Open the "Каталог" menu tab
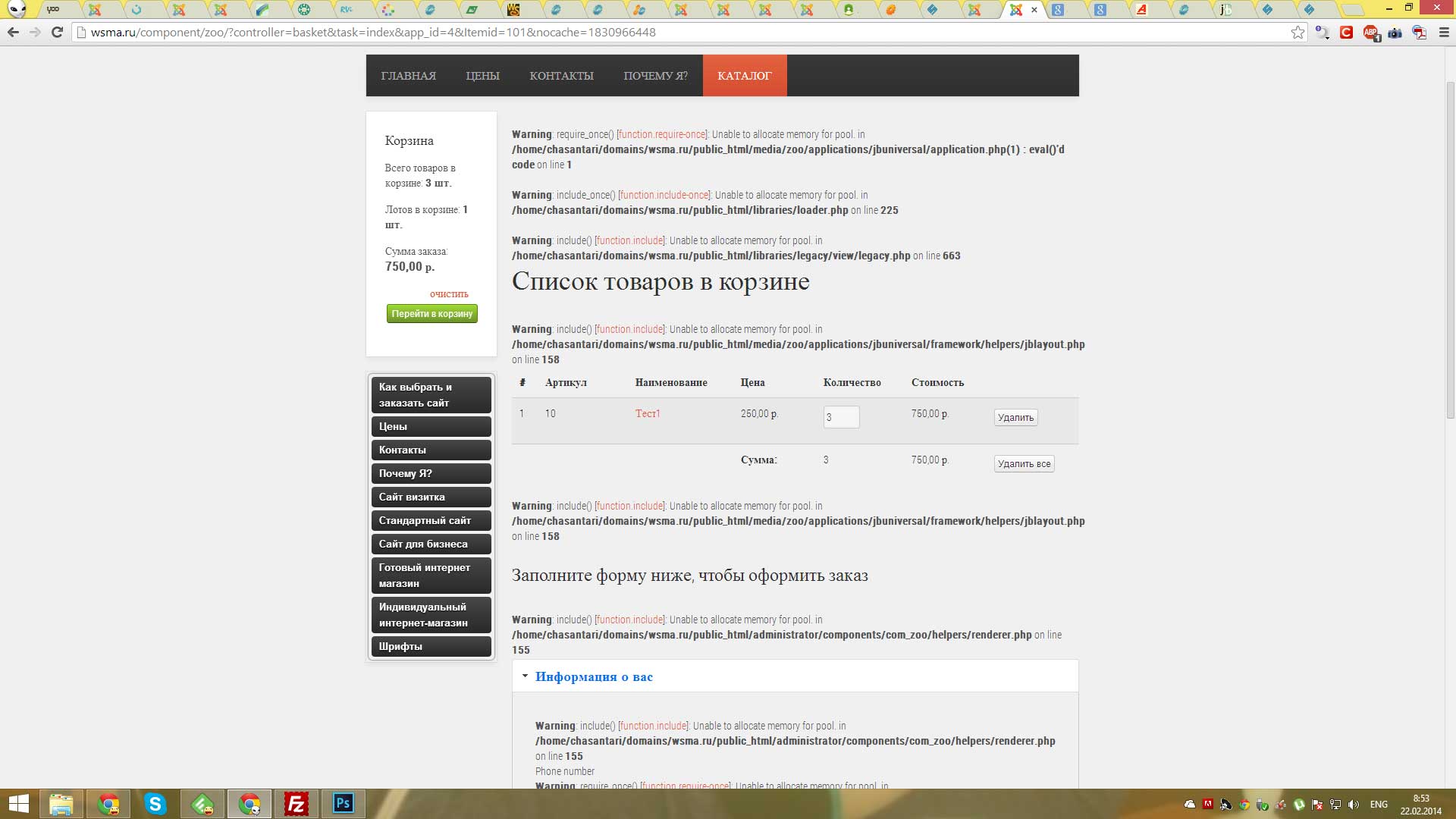Image resolution: width=1456 pixels, height=819 pixels. [x=744, y=76]
